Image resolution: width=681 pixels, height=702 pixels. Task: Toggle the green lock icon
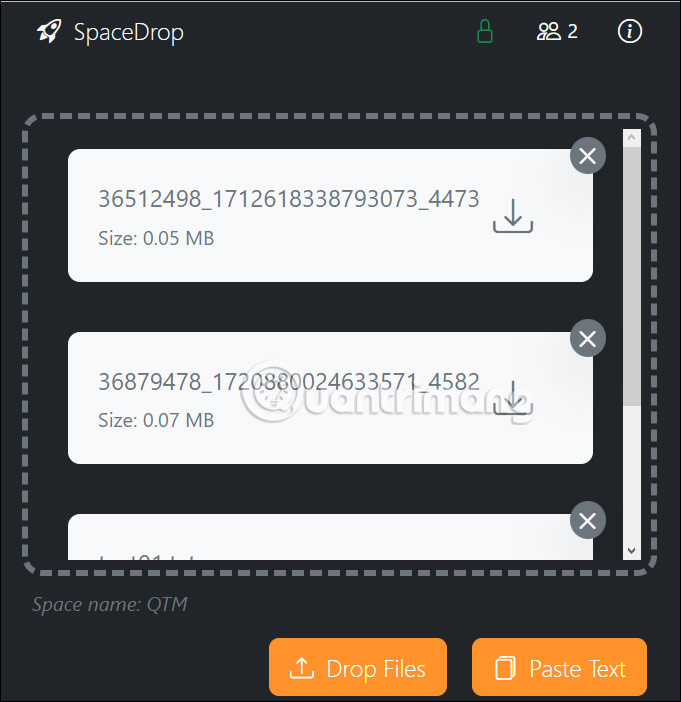click(484, 31)
